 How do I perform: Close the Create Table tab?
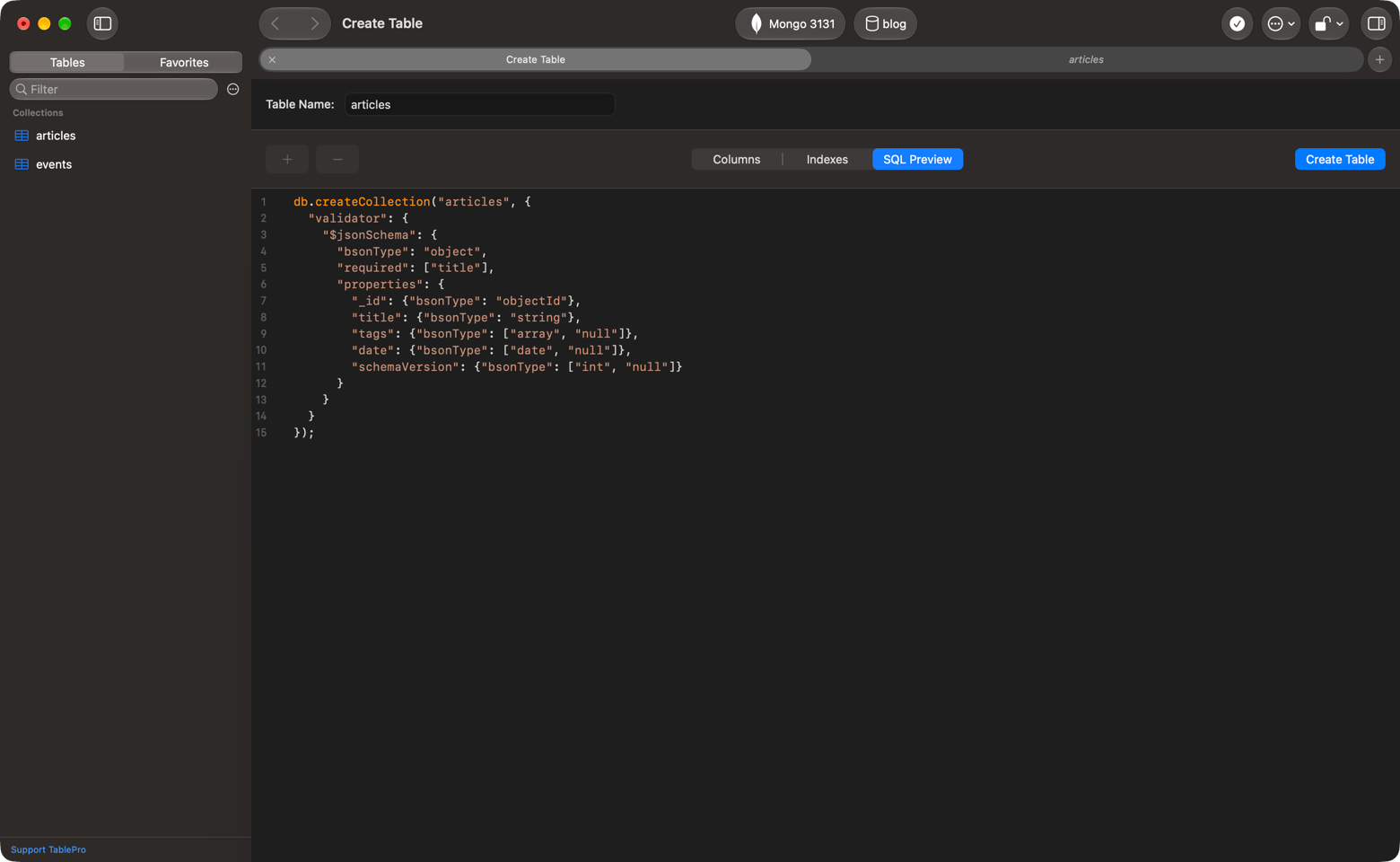click(x=272, y=59)
